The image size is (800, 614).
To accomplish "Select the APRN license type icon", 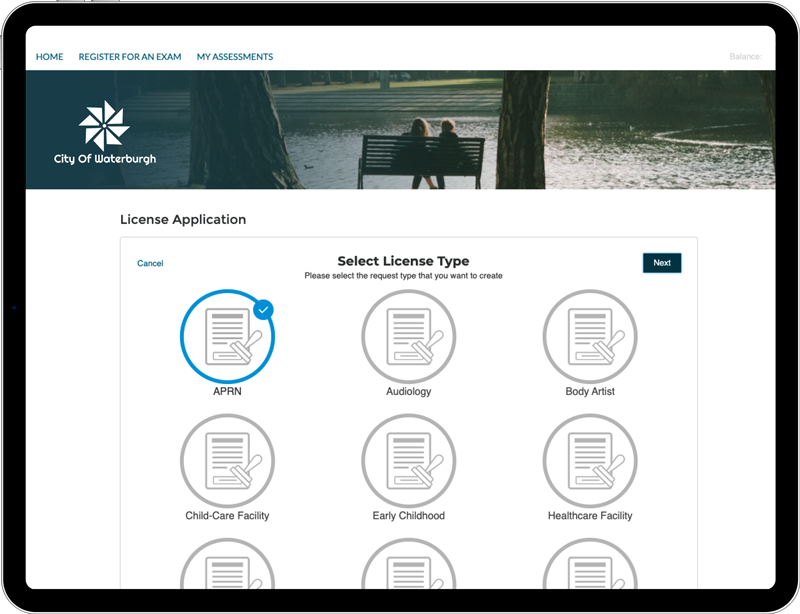I will point(227,337).
